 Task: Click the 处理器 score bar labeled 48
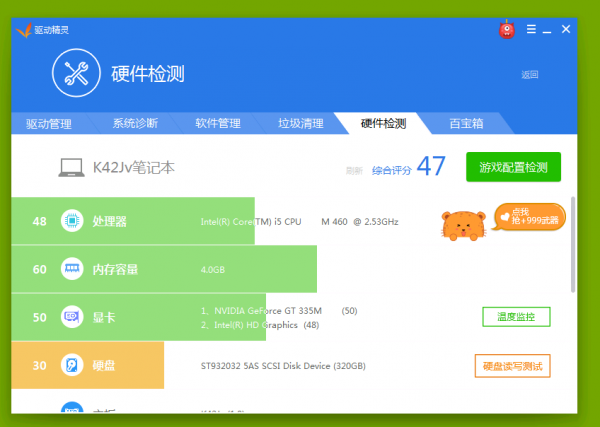tap(133, 221)
